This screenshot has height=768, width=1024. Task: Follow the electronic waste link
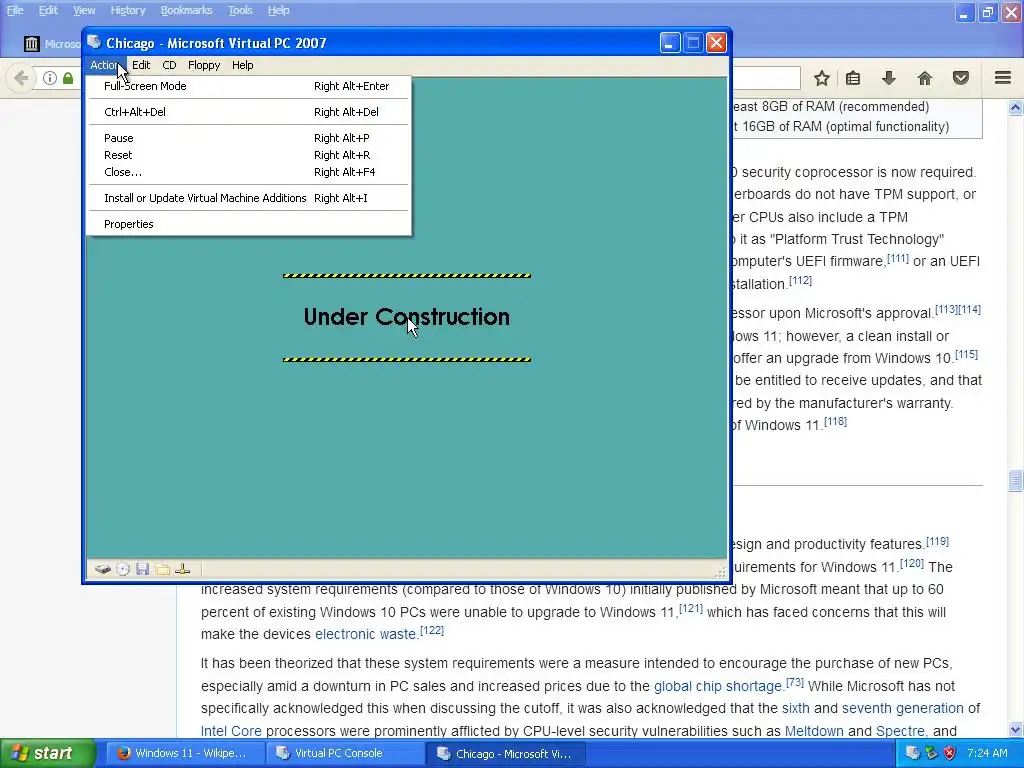point(365,634)
